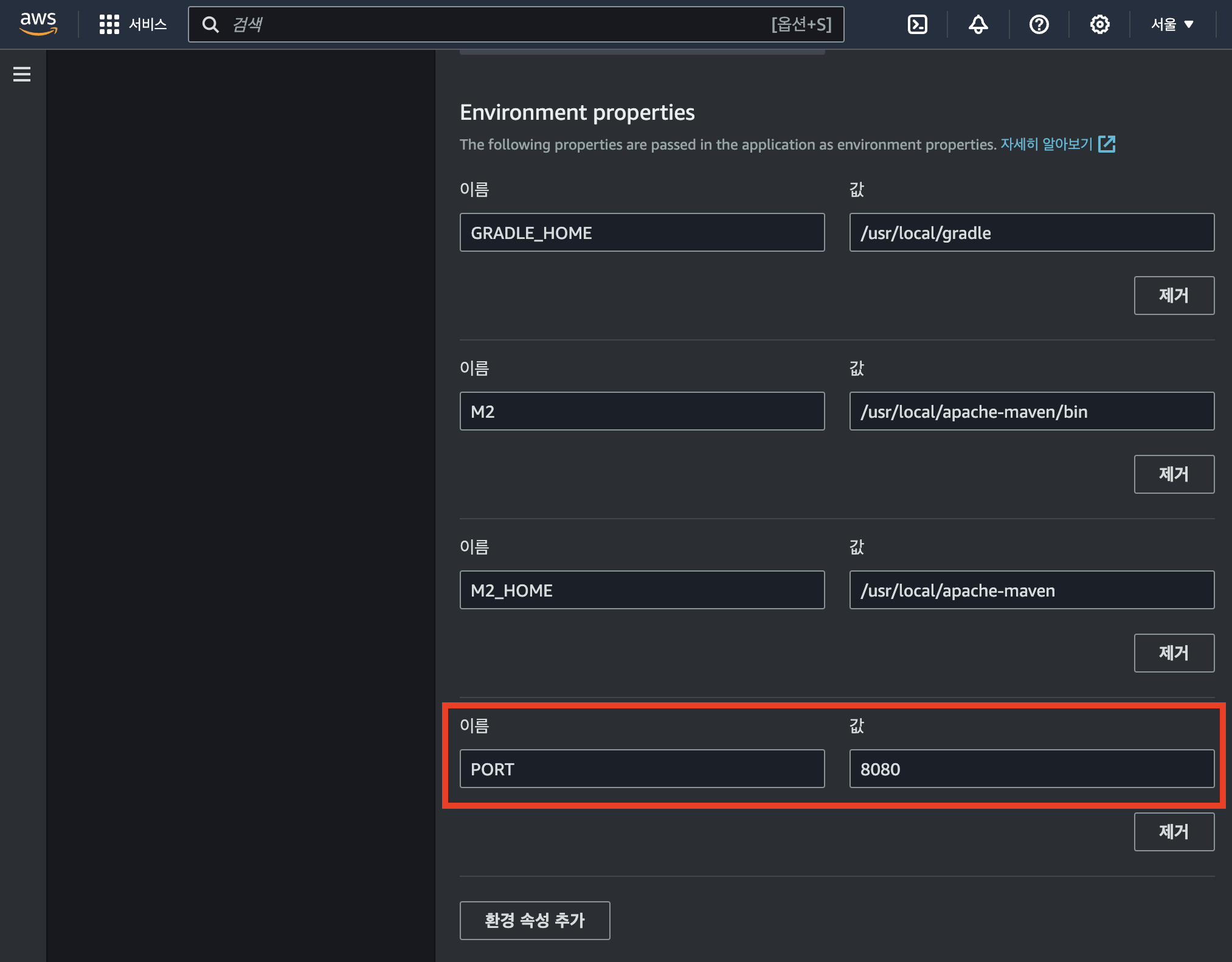
Task: Open the 자세히 알아보기 learn more link
Action: (x=1047, y=144)
